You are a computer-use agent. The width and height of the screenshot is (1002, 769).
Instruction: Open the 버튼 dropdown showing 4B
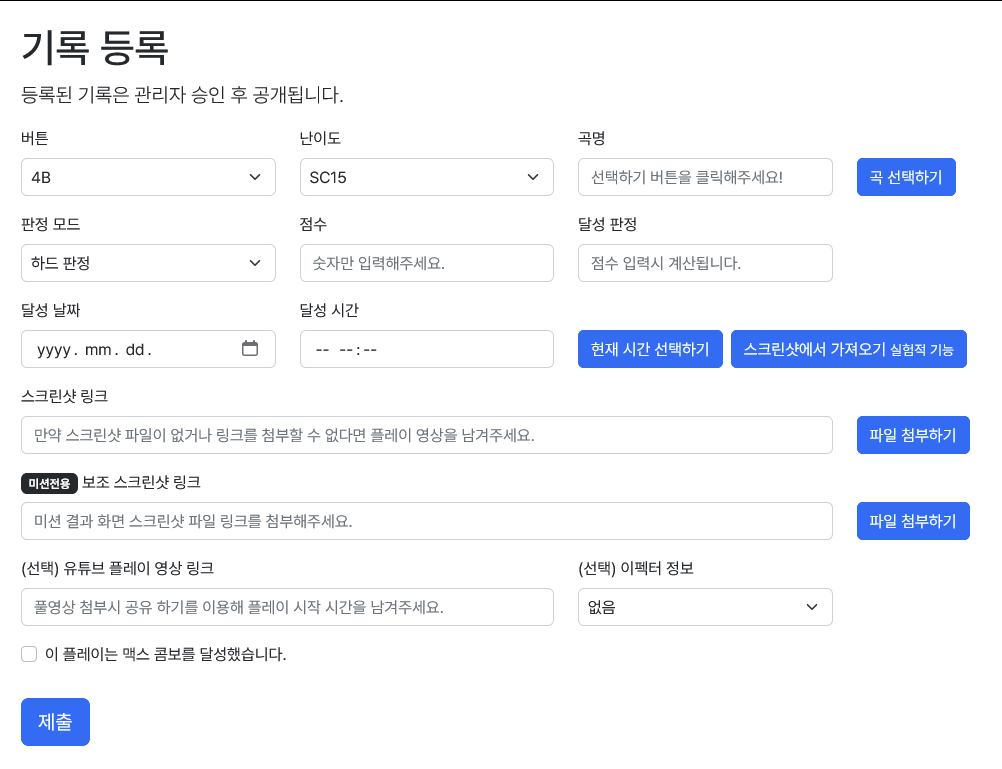[148, 177]
